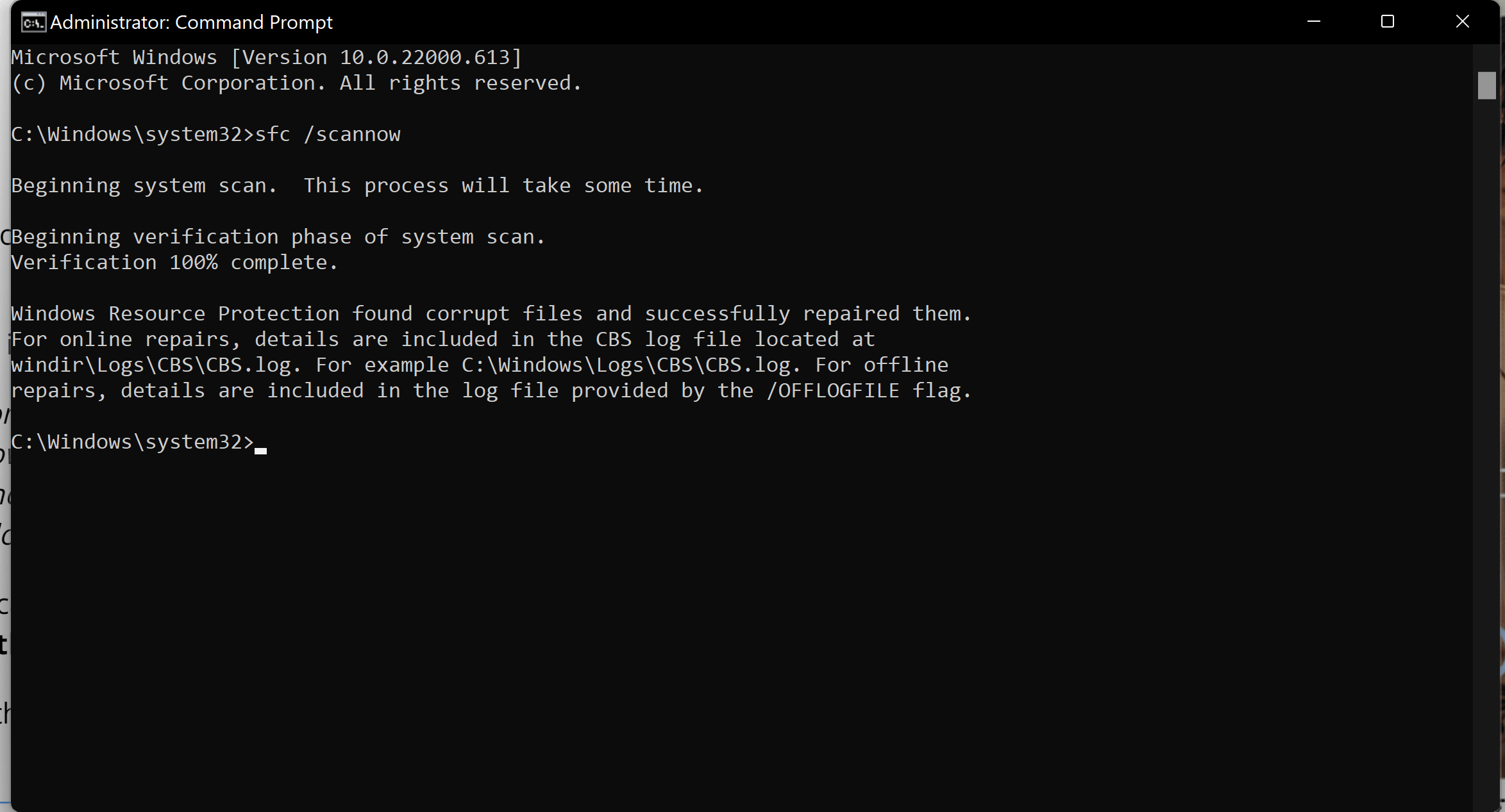Click the scrollbar thumb on right side
Viewport: 1505px width, 812px height.
pos(1491,84)
